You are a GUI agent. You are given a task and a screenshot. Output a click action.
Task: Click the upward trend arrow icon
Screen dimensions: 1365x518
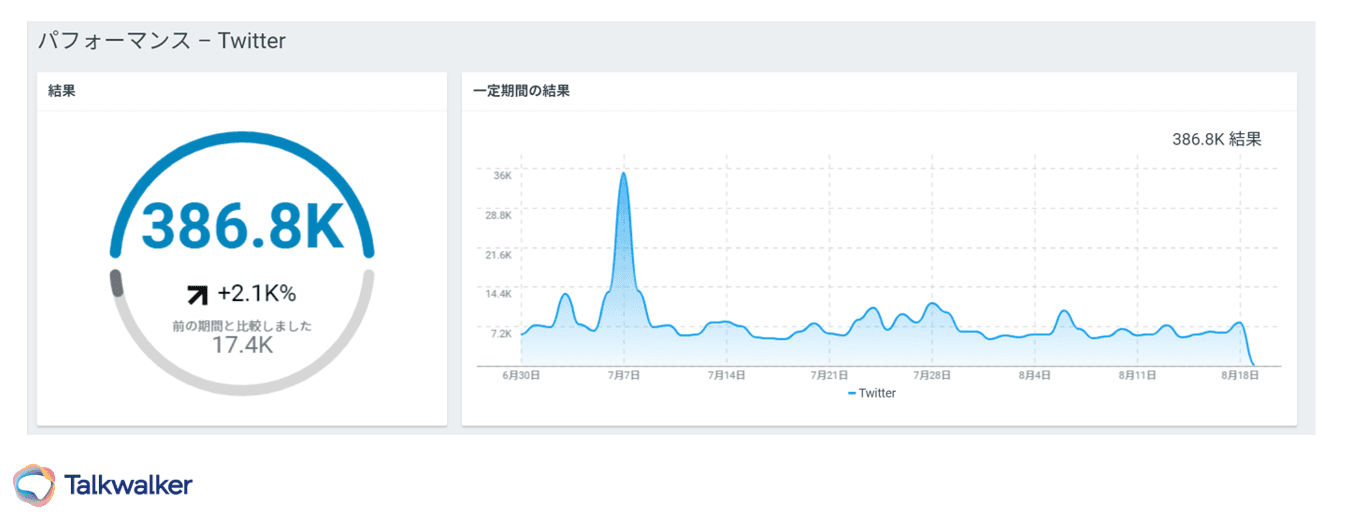click(197, 294)
